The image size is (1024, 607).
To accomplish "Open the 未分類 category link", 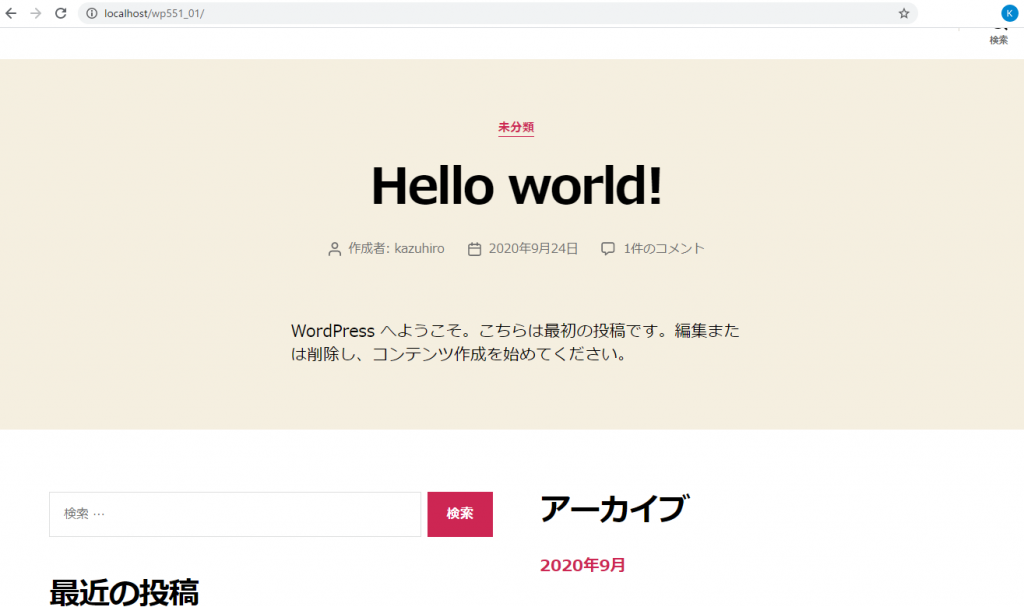I will 516,127.
